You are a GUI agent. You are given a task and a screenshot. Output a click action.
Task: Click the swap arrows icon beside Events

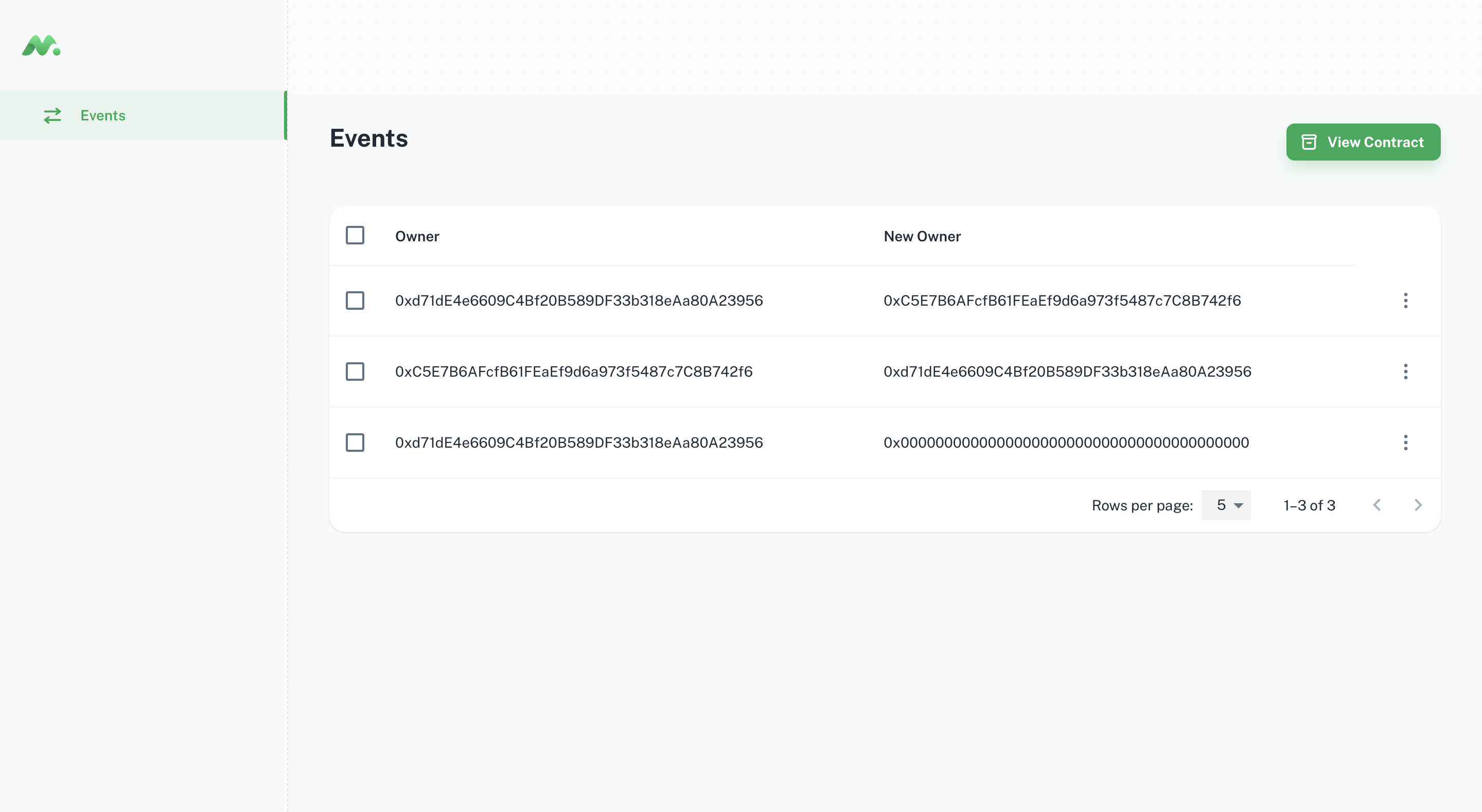(52, 115)
